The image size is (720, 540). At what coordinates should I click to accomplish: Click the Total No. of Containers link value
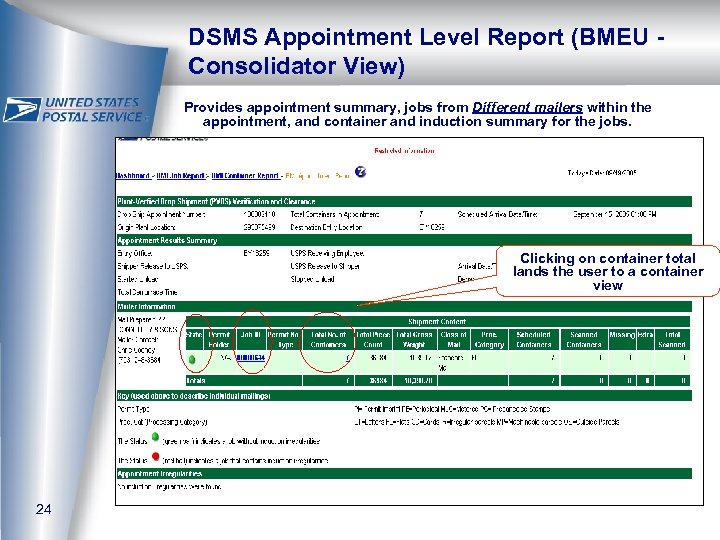[x=348, y=358]
